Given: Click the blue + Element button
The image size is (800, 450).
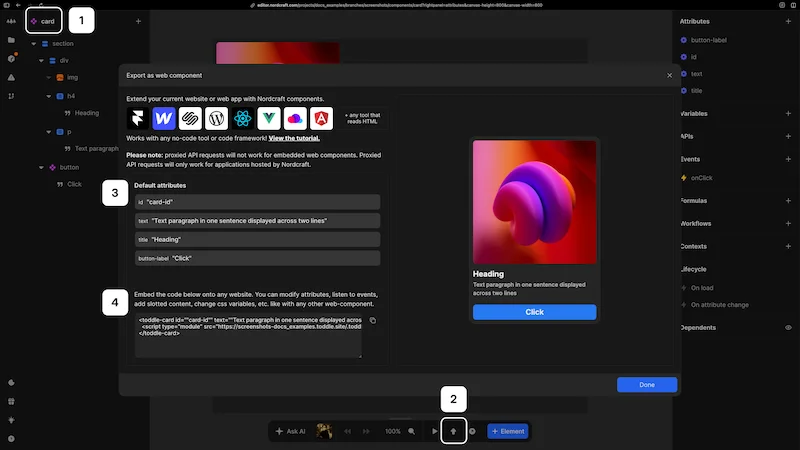Looking at the screenshot, I should [508, 431].
